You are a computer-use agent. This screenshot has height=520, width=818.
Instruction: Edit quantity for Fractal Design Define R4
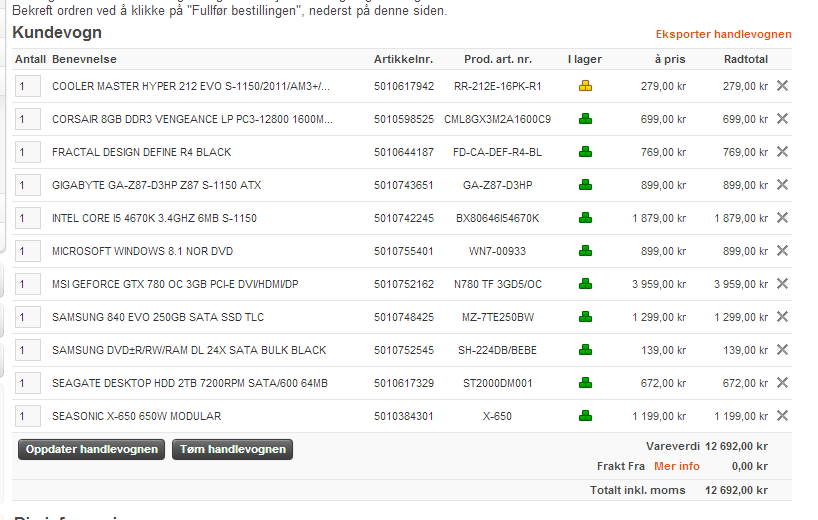(28, 152)
